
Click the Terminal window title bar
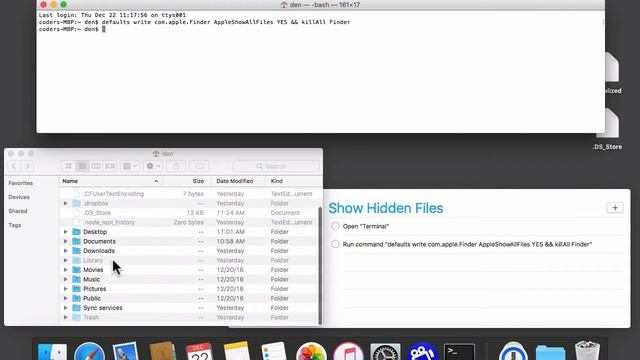(320, 5)
